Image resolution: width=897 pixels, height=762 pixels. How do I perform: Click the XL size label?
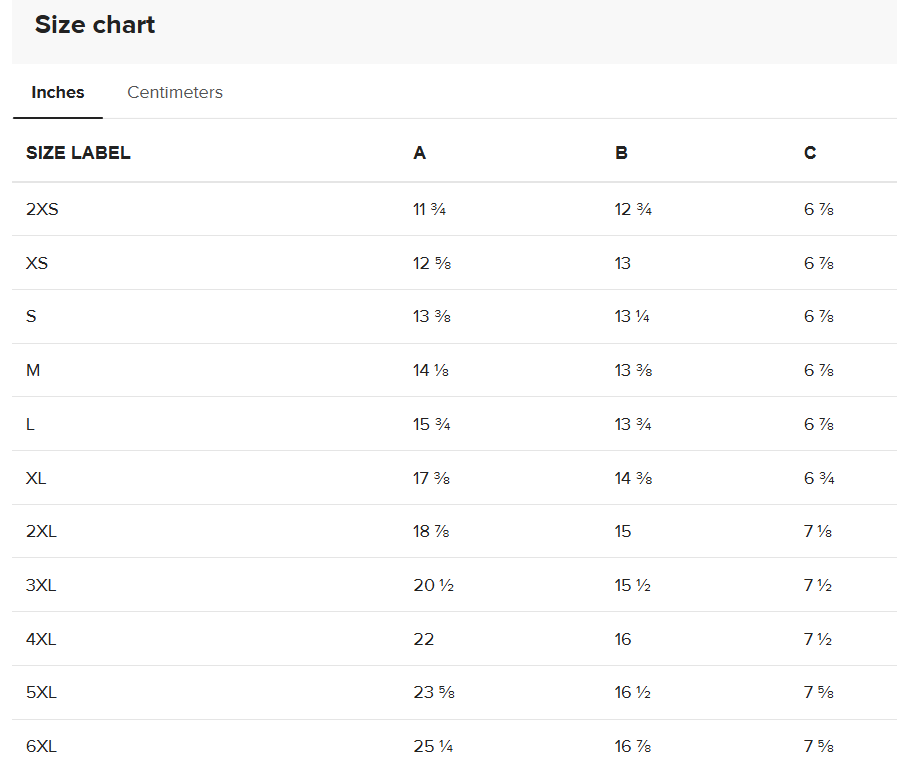pyautogui.click(x=36, y=478)
